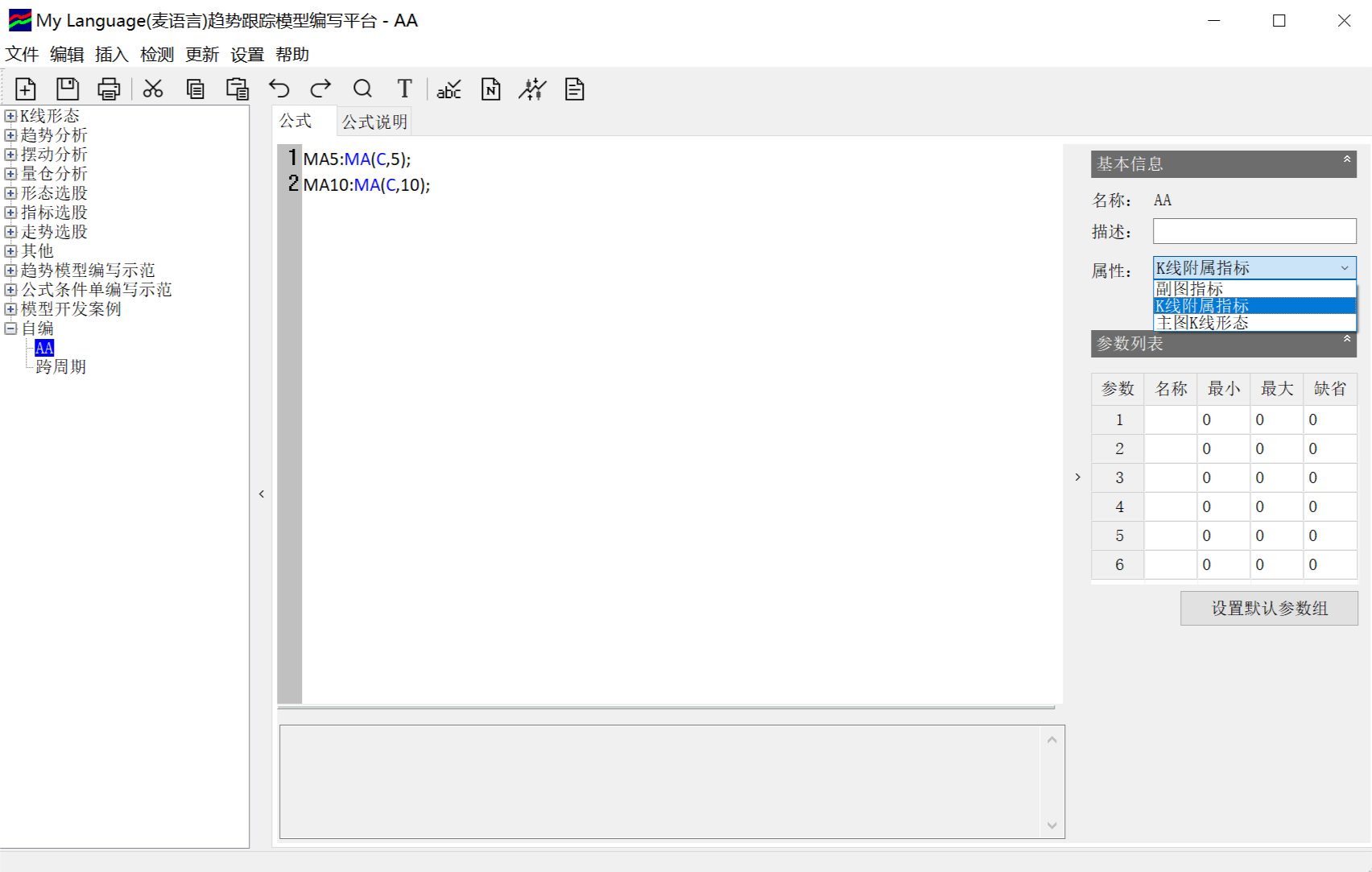Click the Undo arrow icon

(279, 89)
